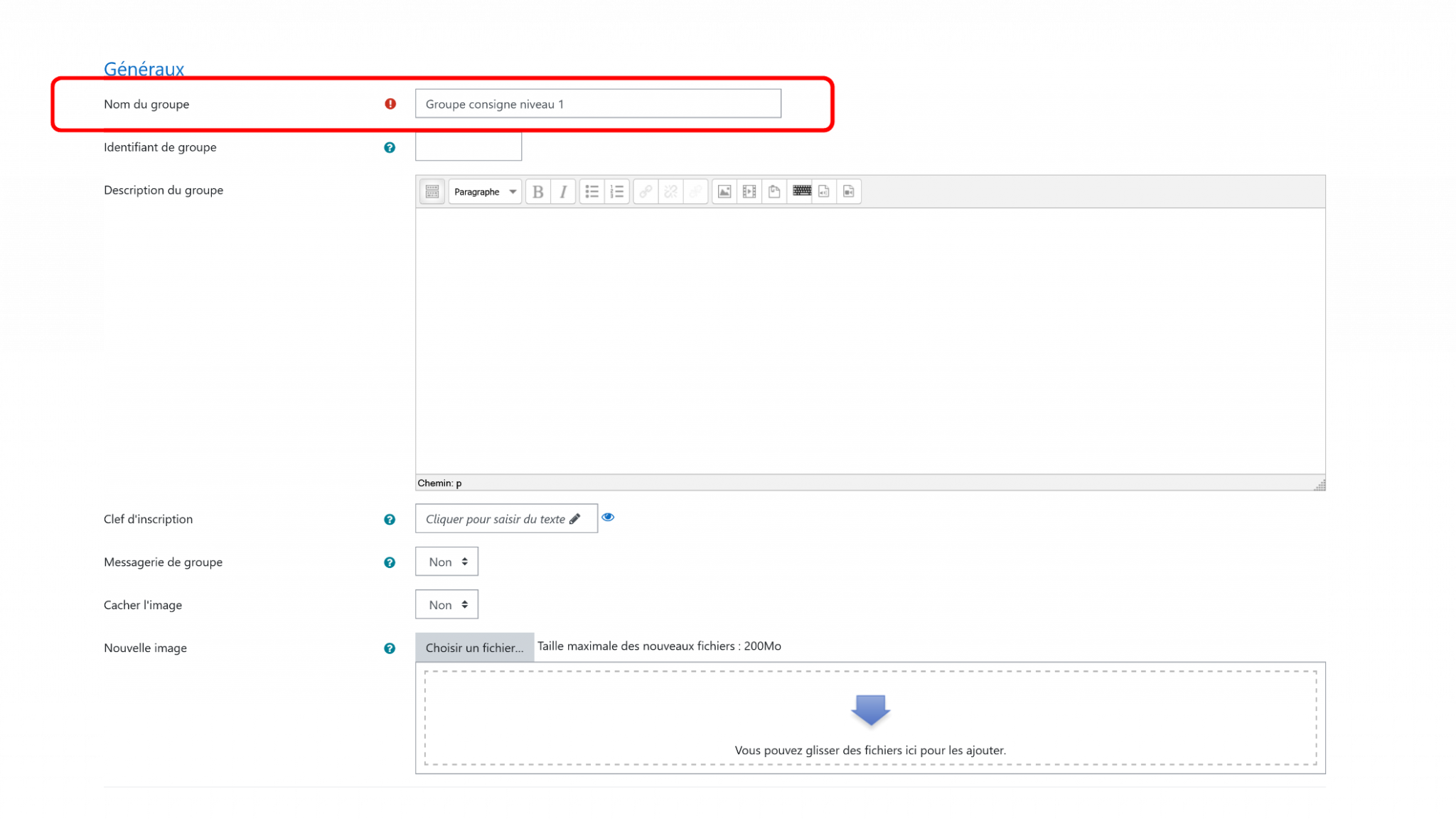Click the editor resize handle at bottom corner
Viewport: 1456px width, 819px height.
click(x=1319, y=485)
